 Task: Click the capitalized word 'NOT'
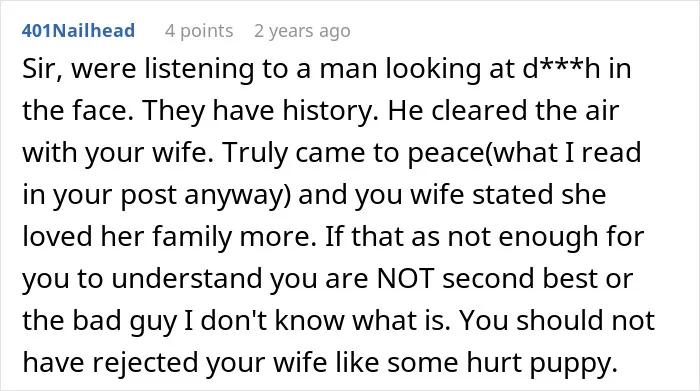tap(405, 279)
